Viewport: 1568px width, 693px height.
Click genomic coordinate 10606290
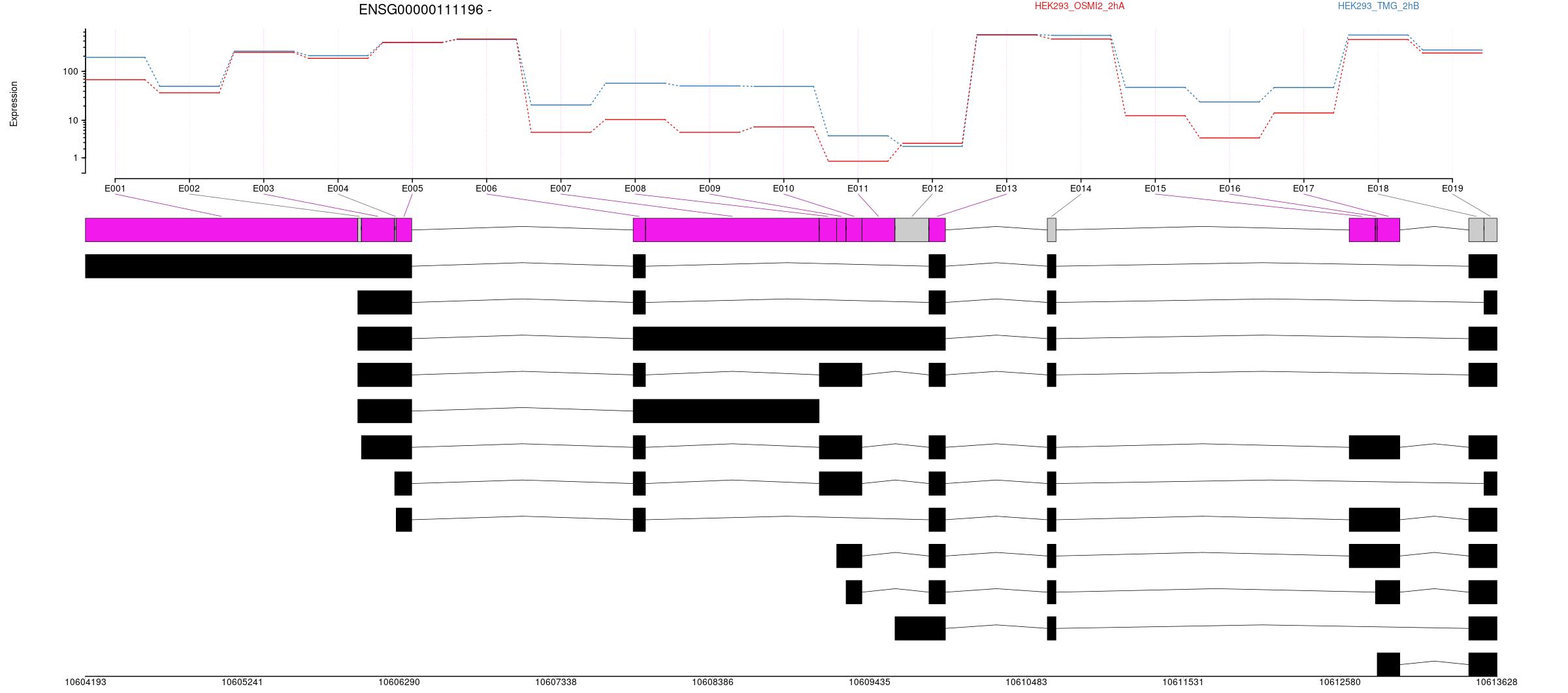pos(399,682)
